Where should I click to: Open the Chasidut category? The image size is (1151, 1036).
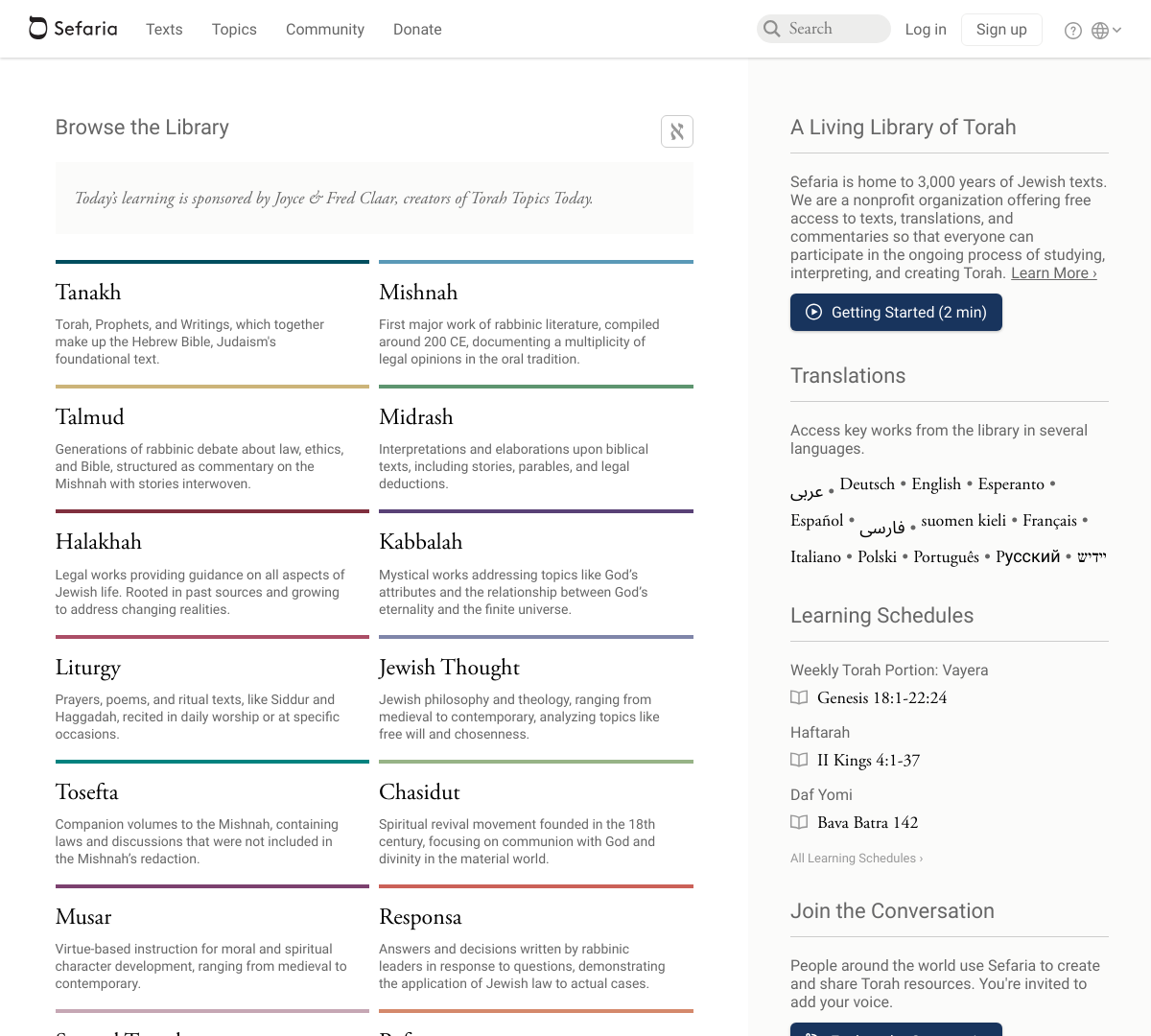[419, 792]
